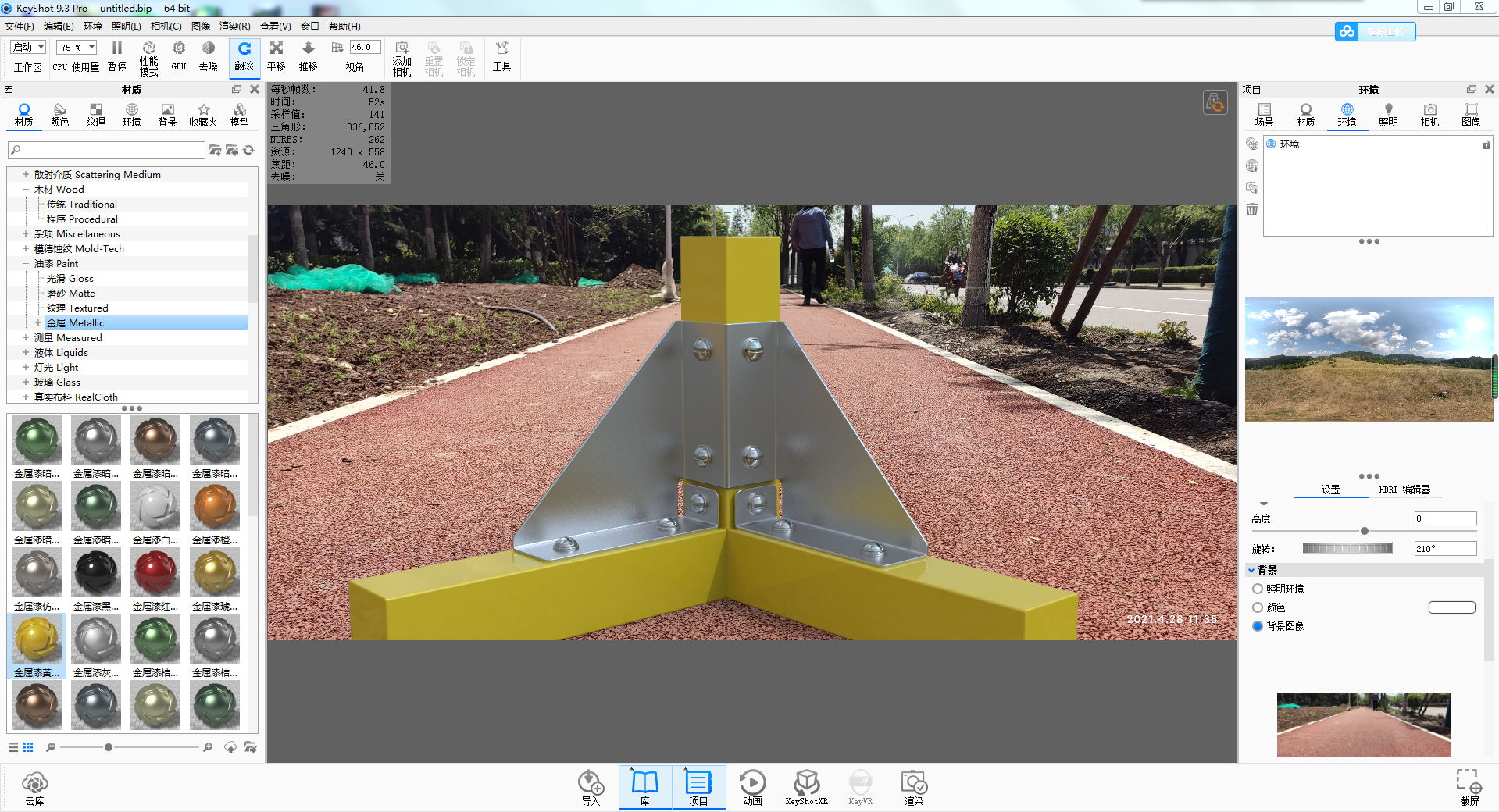Toggle the 项目 project panel button
This screenshot has width=1499, height=812.
tap(699, 788)
